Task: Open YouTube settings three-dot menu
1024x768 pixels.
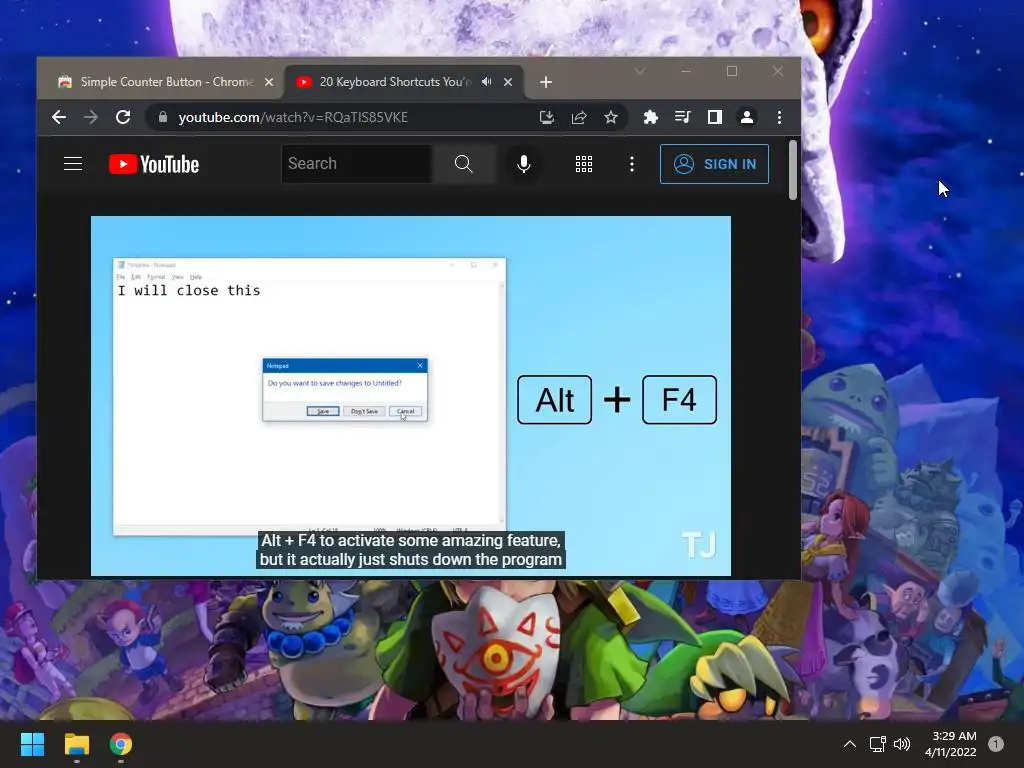Action: [x=632, y=164]
